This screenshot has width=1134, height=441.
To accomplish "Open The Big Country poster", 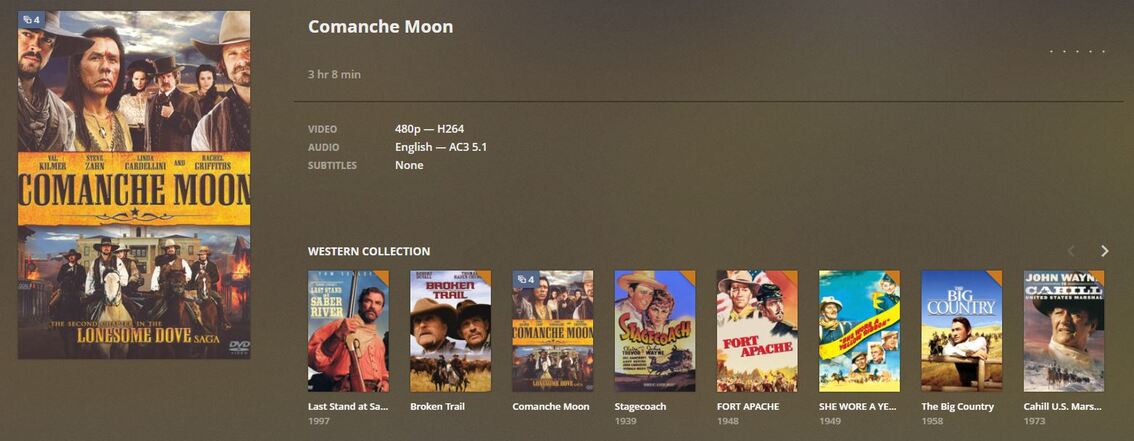I will coord(962,331).
